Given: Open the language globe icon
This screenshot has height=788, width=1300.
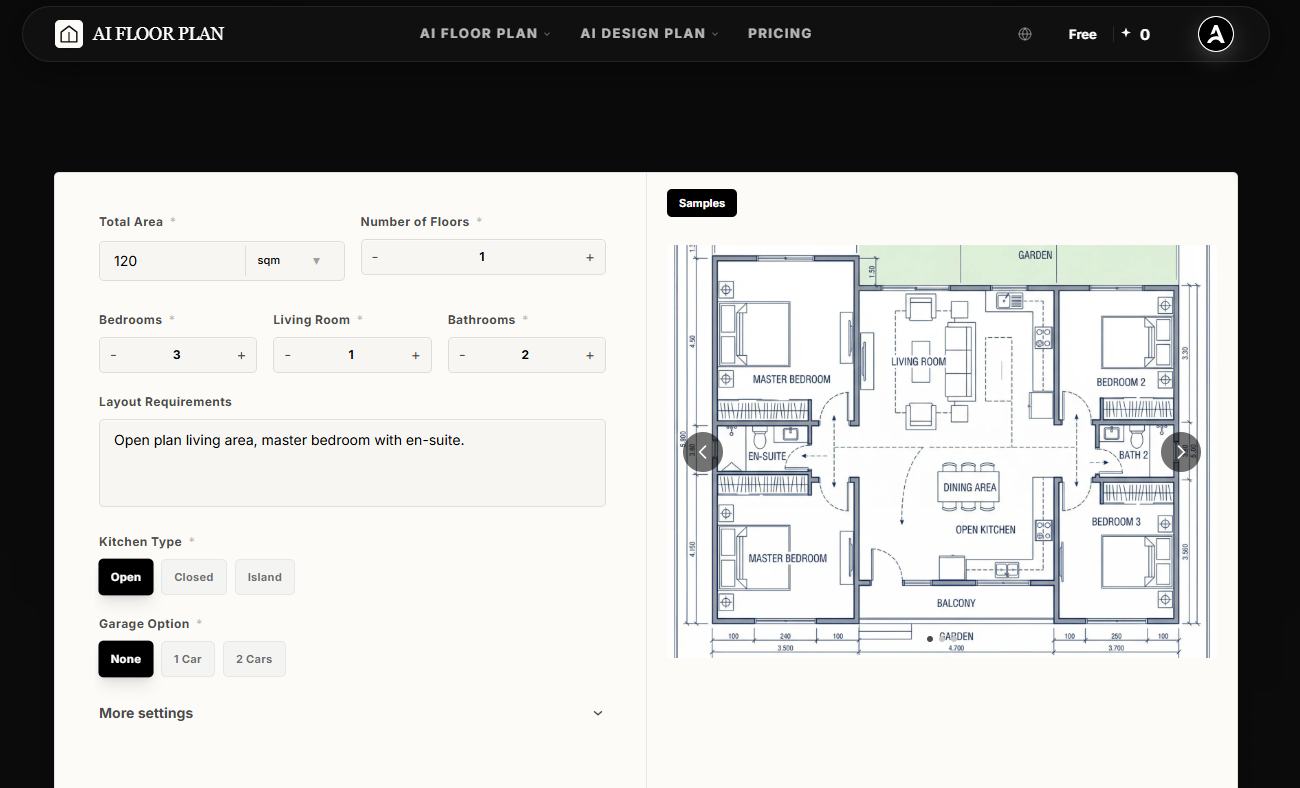Looking at the screenshot, I should point(1025,34).
